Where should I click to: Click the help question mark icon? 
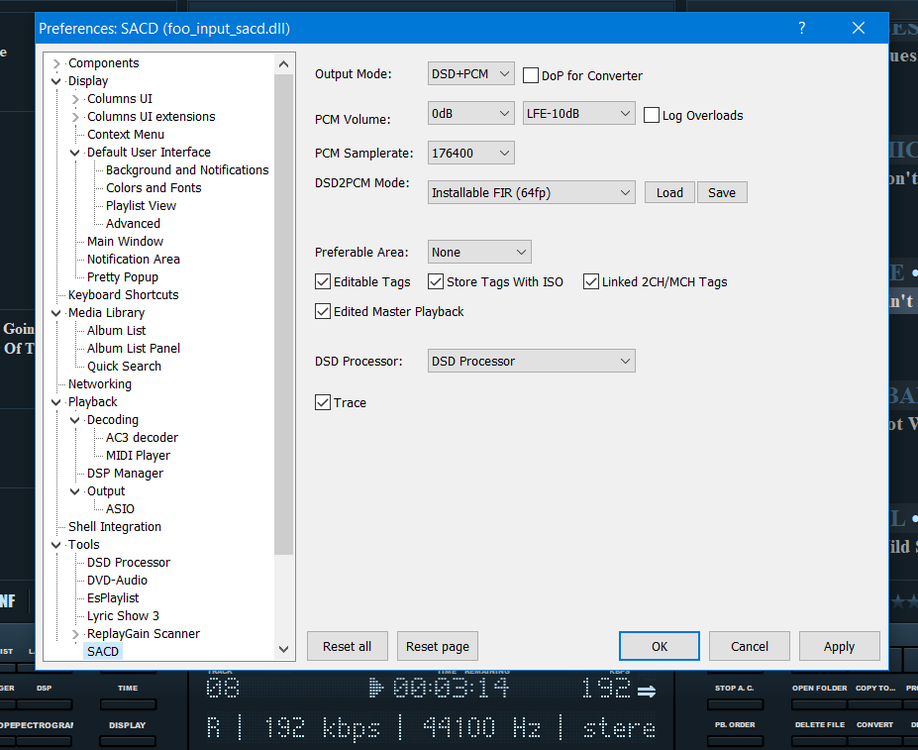tap(802, 28)
